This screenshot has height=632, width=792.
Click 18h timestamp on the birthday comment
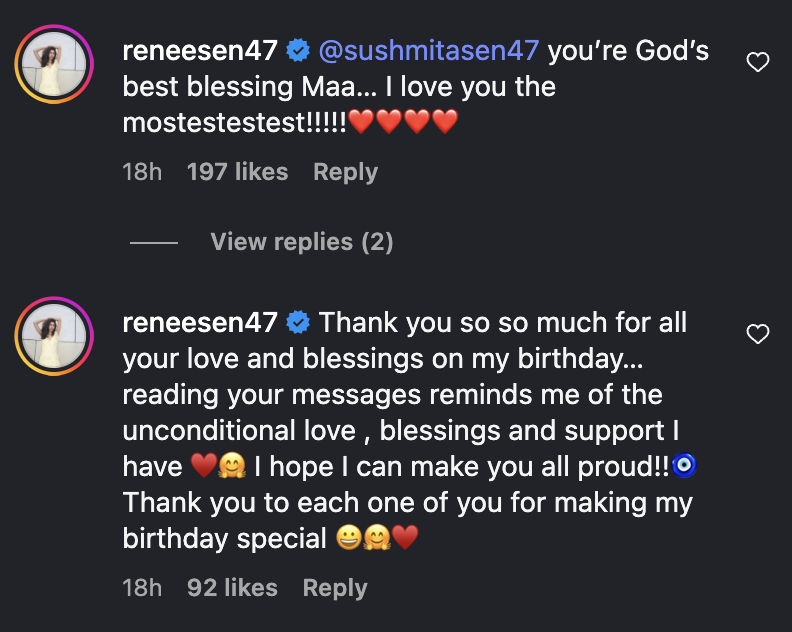coord(141,588)
